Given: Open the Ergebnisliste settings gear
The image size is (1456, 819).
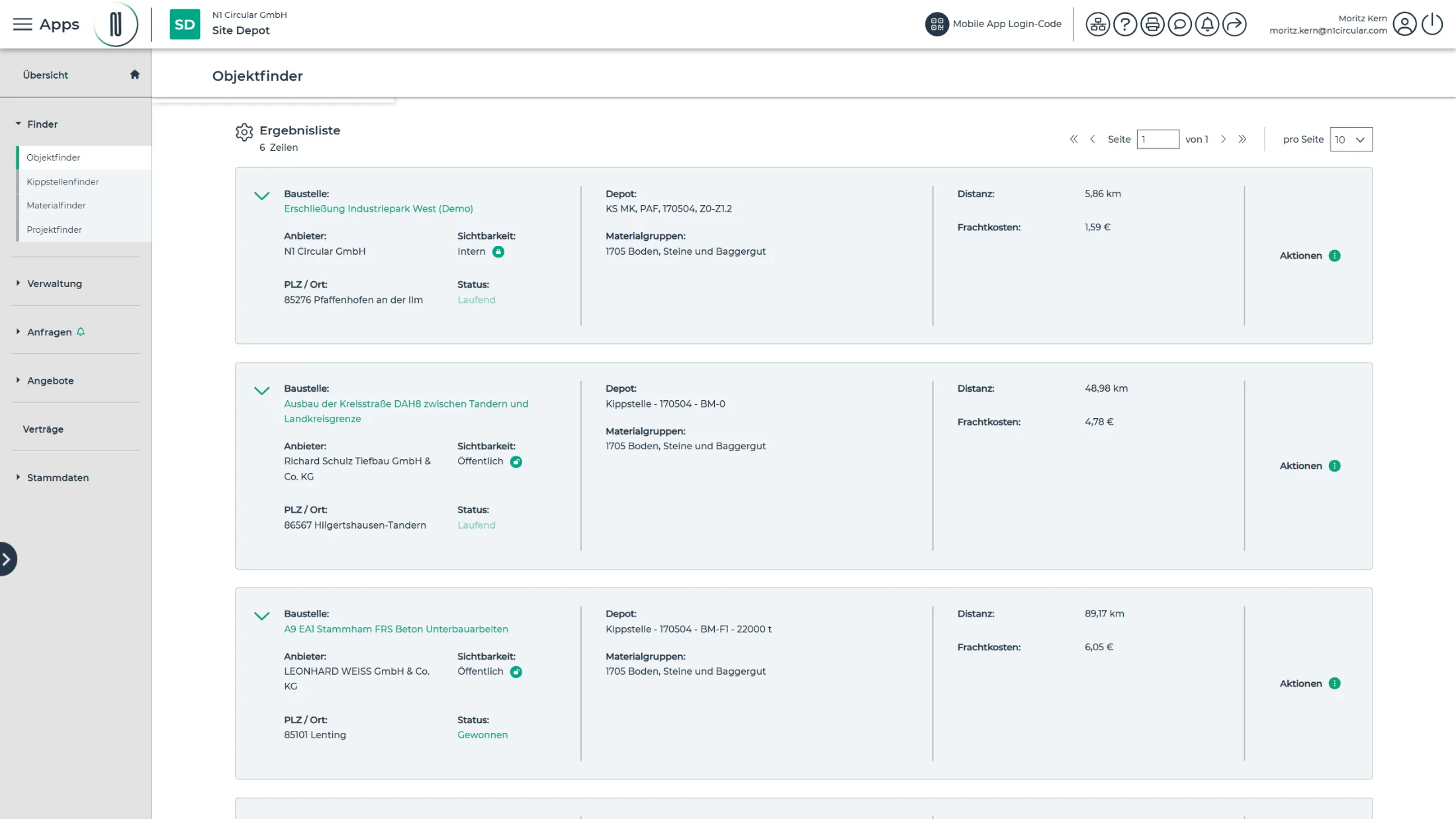Looking at the screenshot, I should [x=244, y=132].
